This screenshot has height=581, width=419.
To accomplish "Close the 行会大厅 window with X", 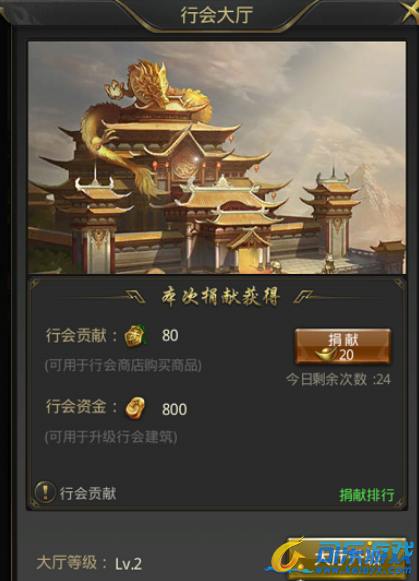I will coord(410,13).
